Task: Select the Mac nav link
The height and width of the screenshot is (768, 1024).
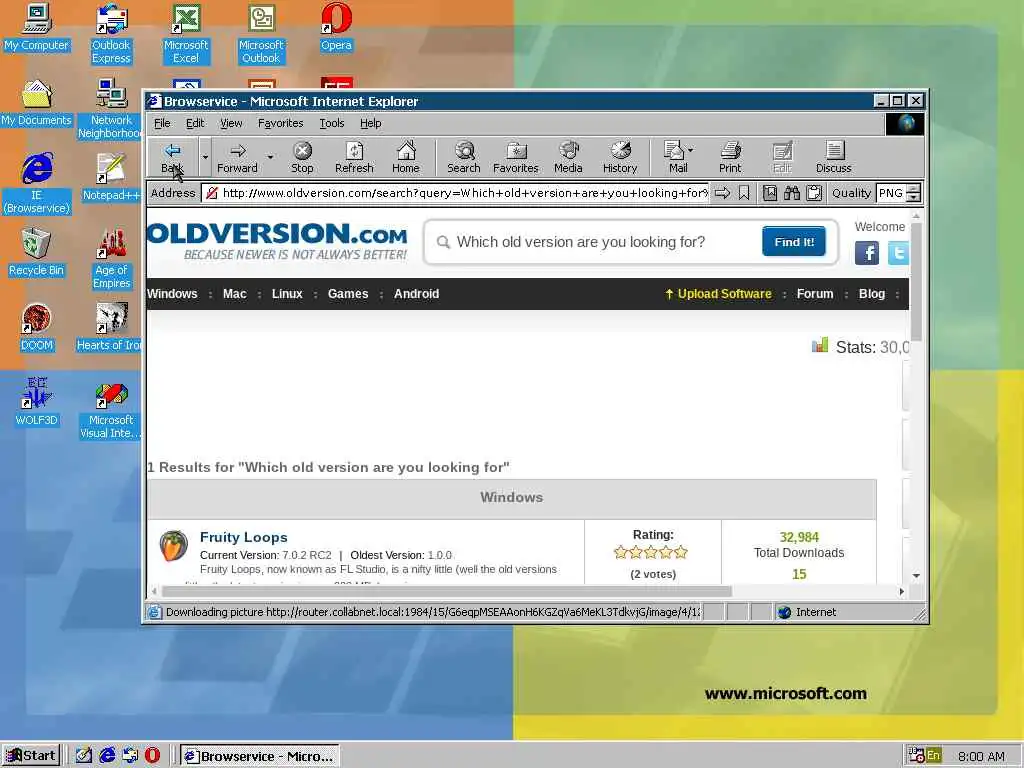Action: pos(234,294)
